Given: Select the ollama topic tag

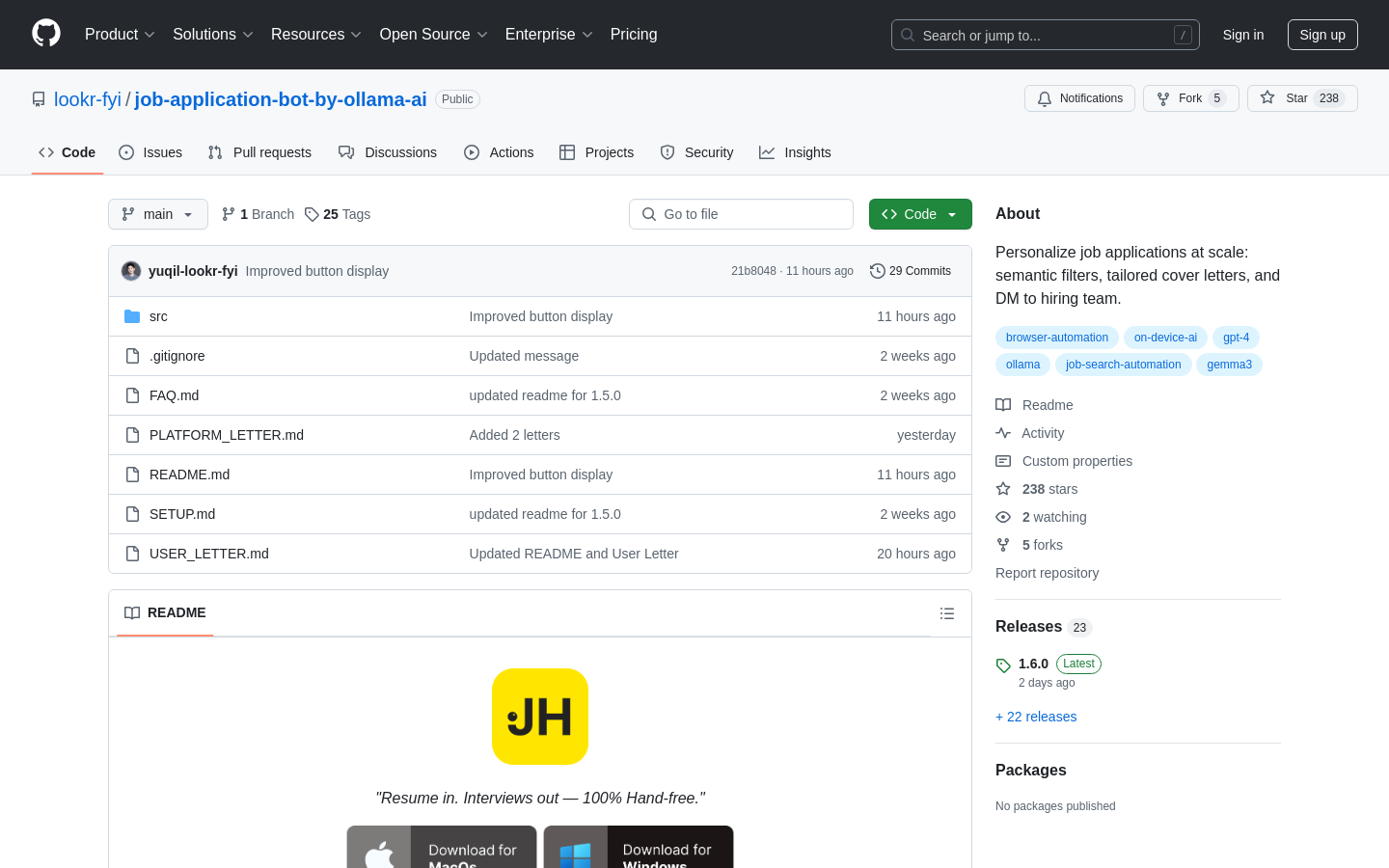Looking at the screenshot, I should coord(1022,365).
